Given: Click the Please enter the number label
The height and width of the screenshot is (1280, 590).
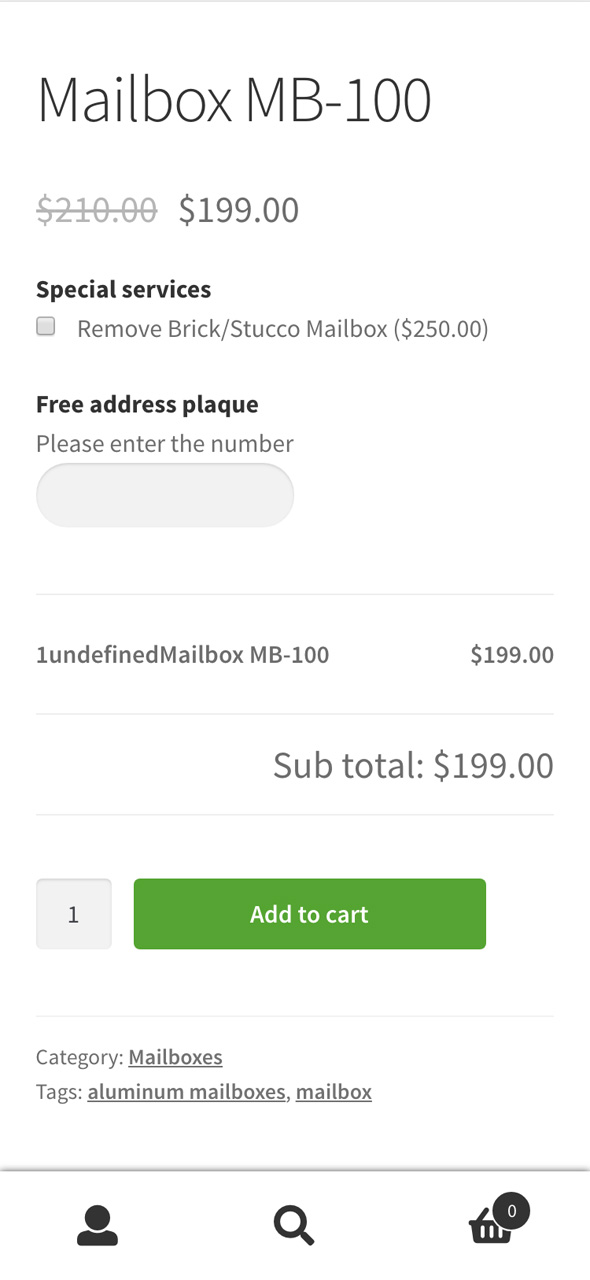Looking at the screenshot, I should (165, 443).
